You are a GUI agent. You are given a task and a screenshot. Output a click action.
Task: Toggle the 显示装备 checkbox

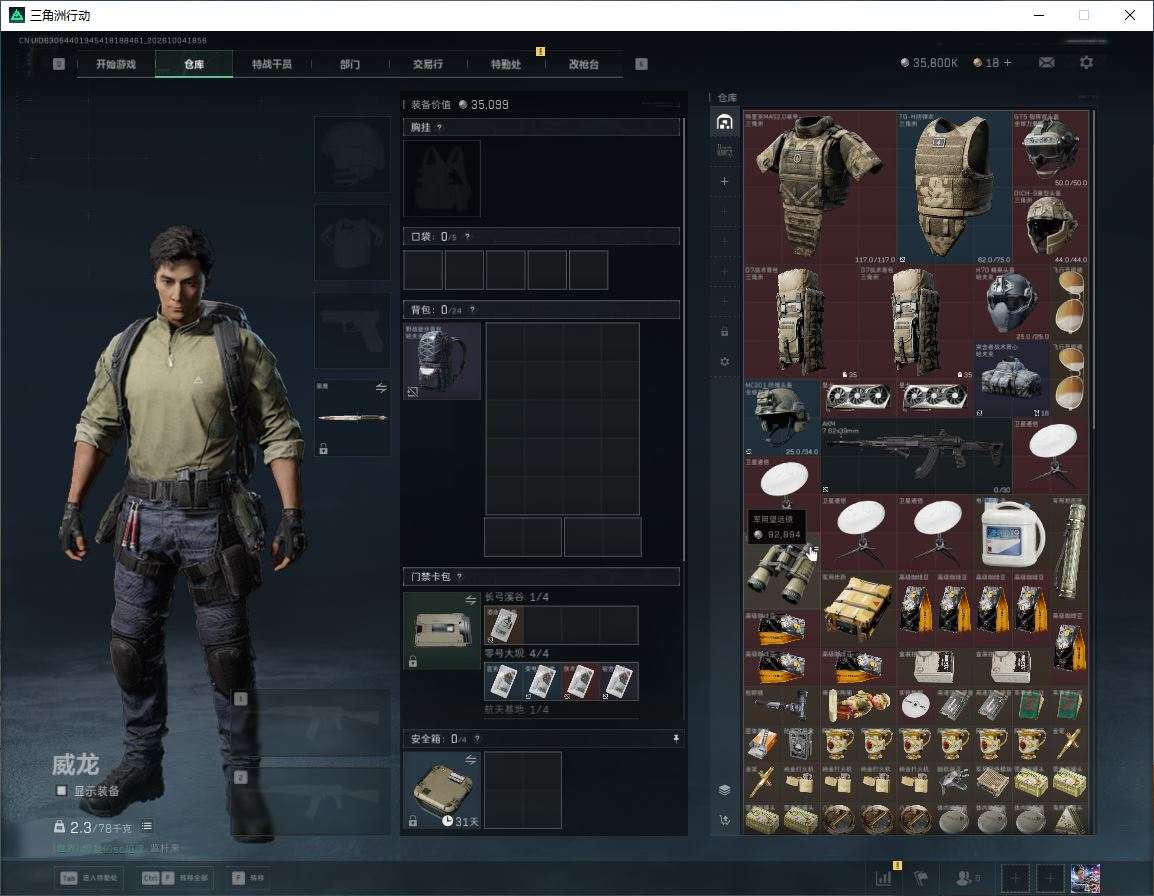point(62,791)
